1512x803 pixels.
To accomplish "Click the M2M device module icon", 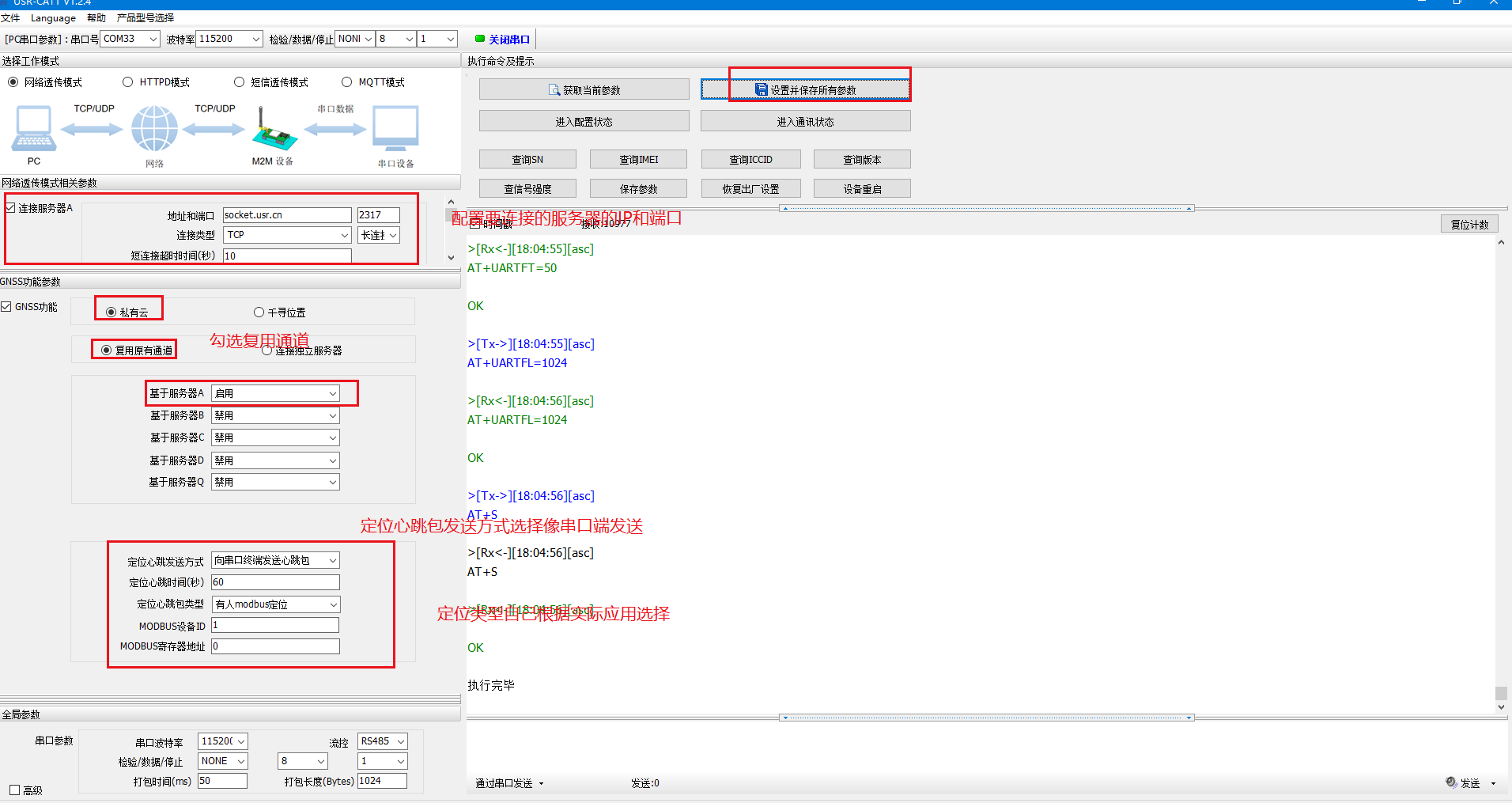I will pyautogui.click(x=274, y=132).
